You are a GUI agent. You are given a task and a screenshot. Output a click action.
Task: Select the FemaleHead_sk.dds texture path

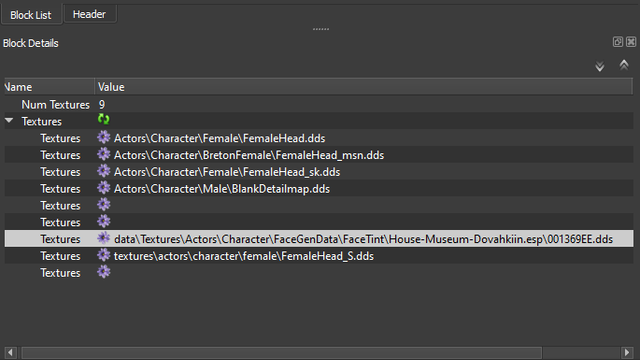click(227, 172)
